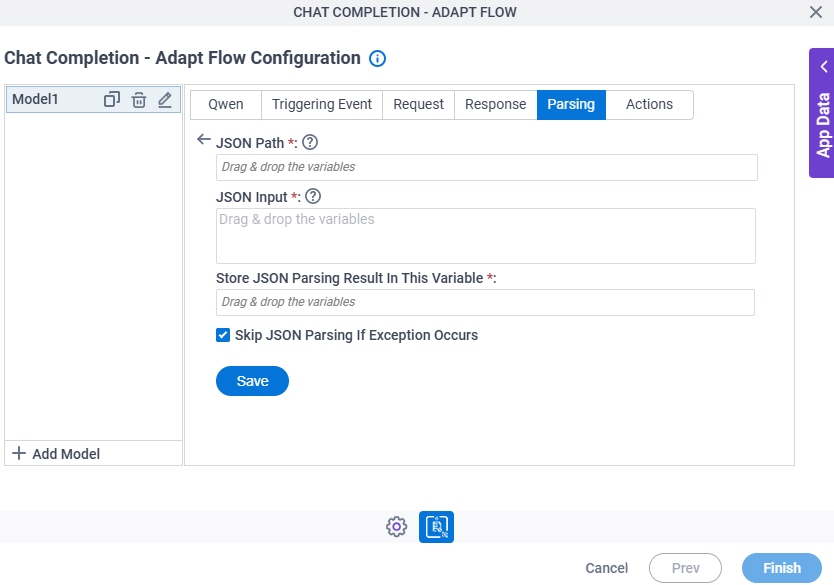Switch to the Qwen tab

(226, 104)
